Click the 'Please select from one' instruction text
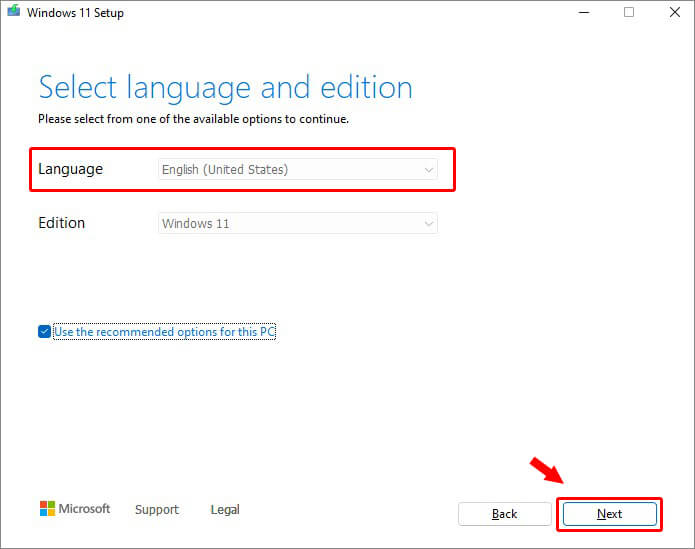 pos(193,119)
